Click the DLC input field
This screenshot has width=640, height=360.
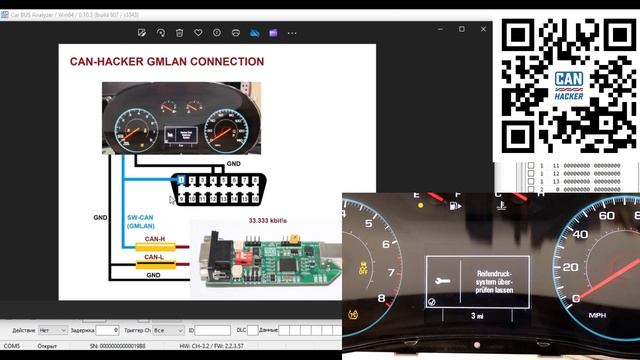[253, 330]
